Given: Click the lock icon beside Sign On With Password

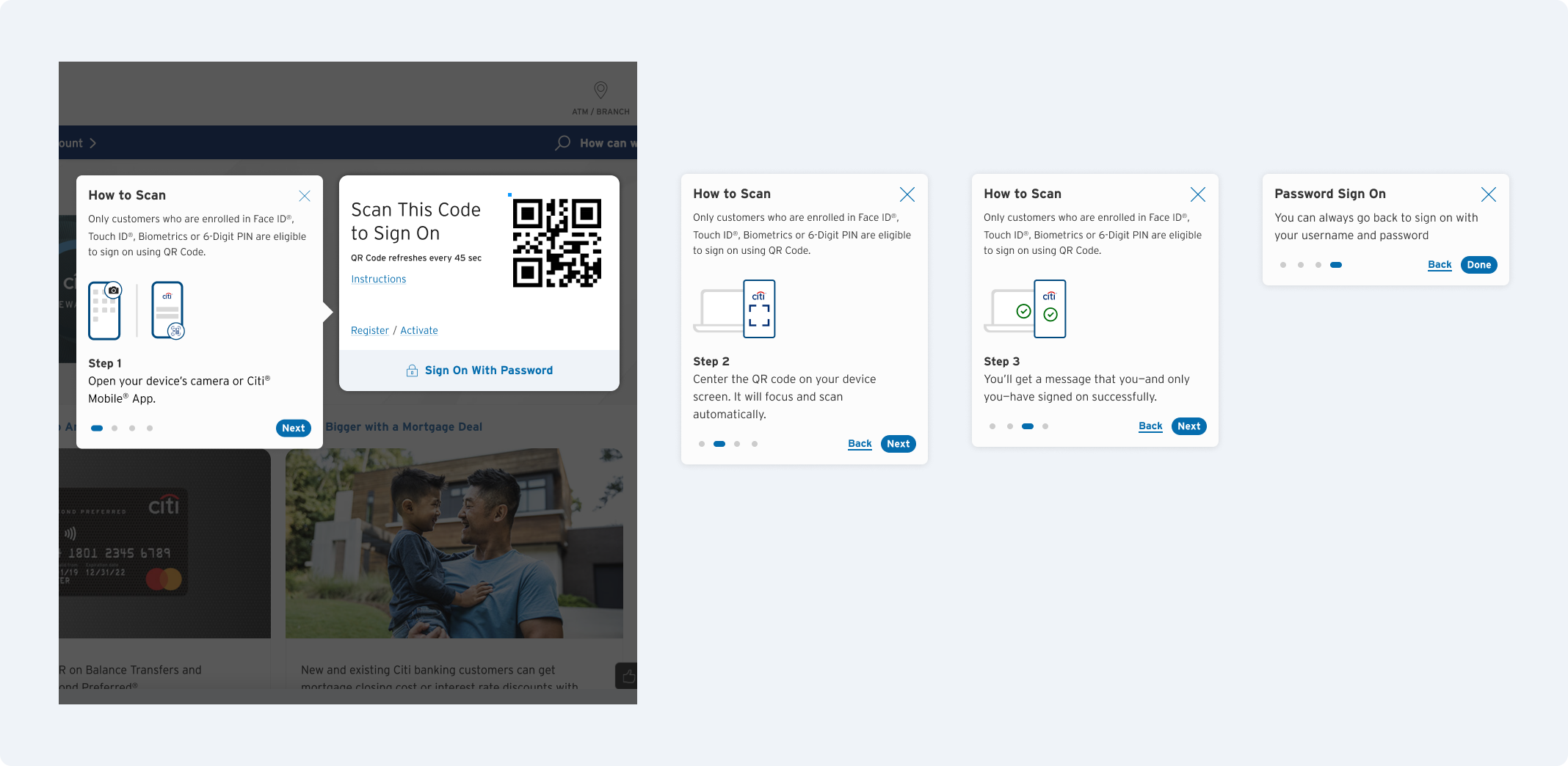Looking at the screenshot, I should (x=413, y=371).
